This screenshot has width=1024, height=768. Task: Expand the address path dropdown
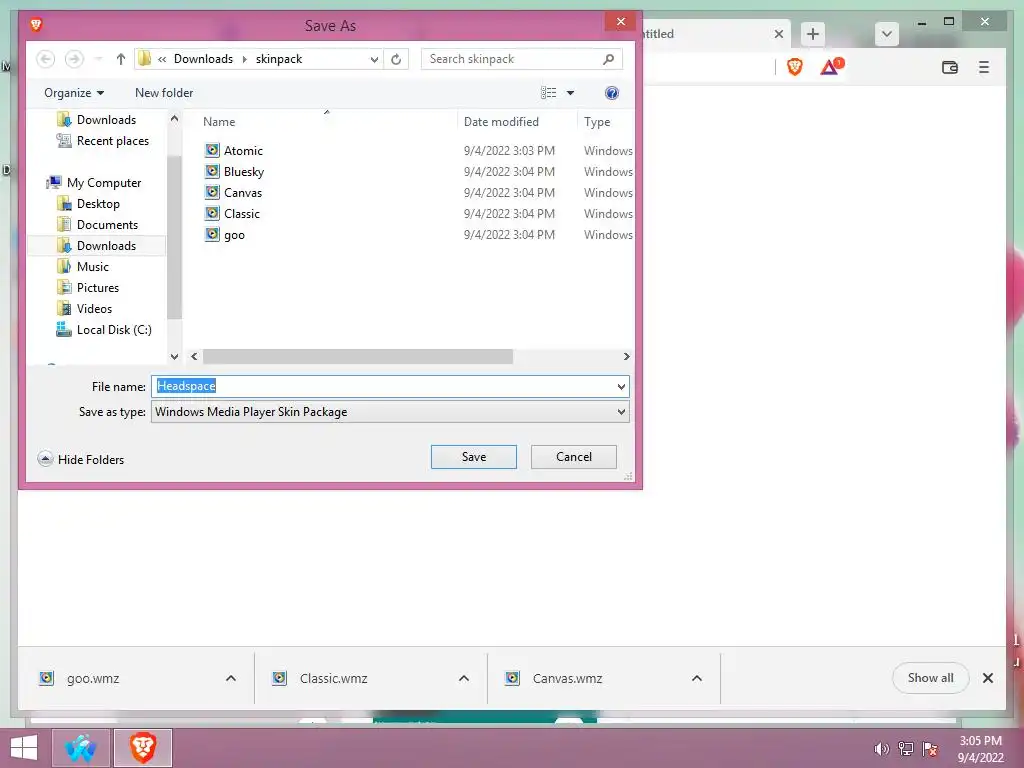(x=374, y=59)
